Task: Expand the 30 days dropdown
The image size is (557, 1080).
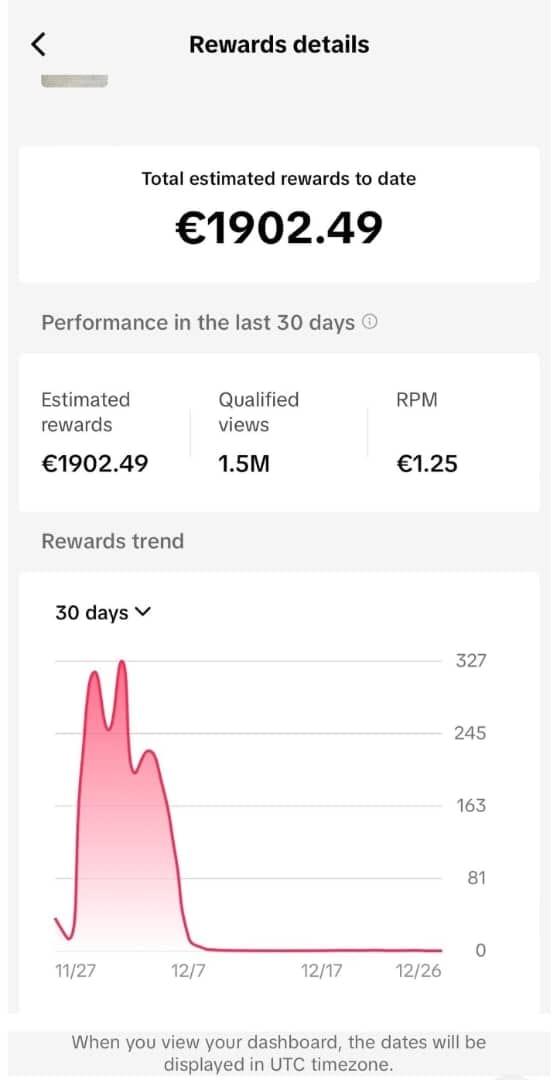Action: tap(102, 612)
